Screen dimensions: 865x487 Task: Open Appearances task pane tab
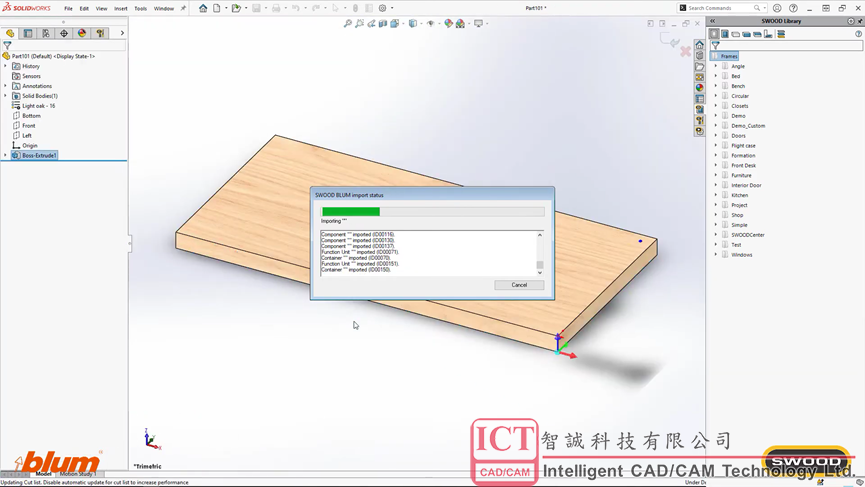700,88
